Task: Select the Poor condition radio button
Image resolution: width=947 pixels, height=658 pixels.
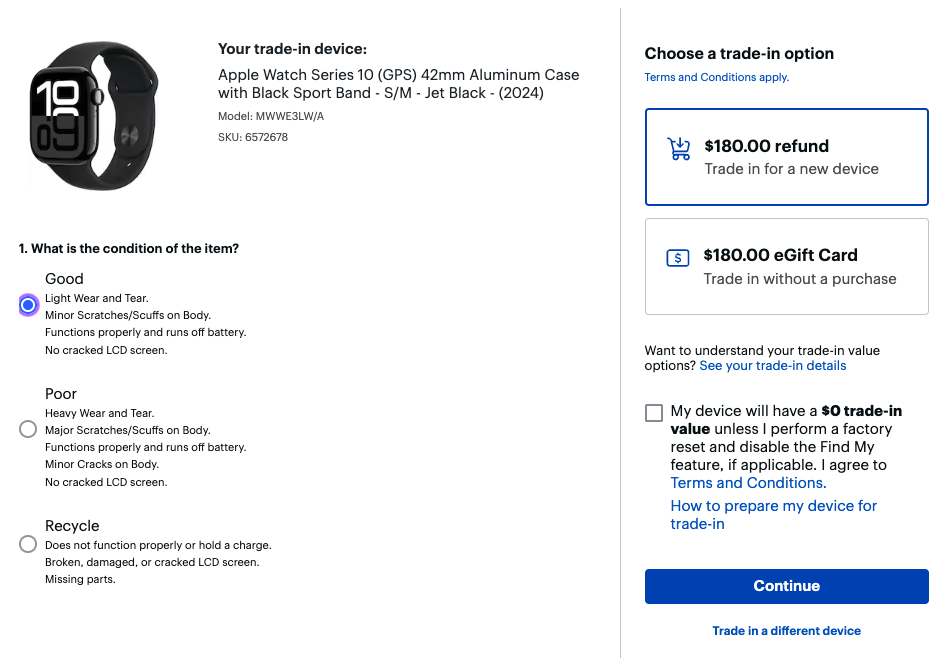Action: [28, 429]
